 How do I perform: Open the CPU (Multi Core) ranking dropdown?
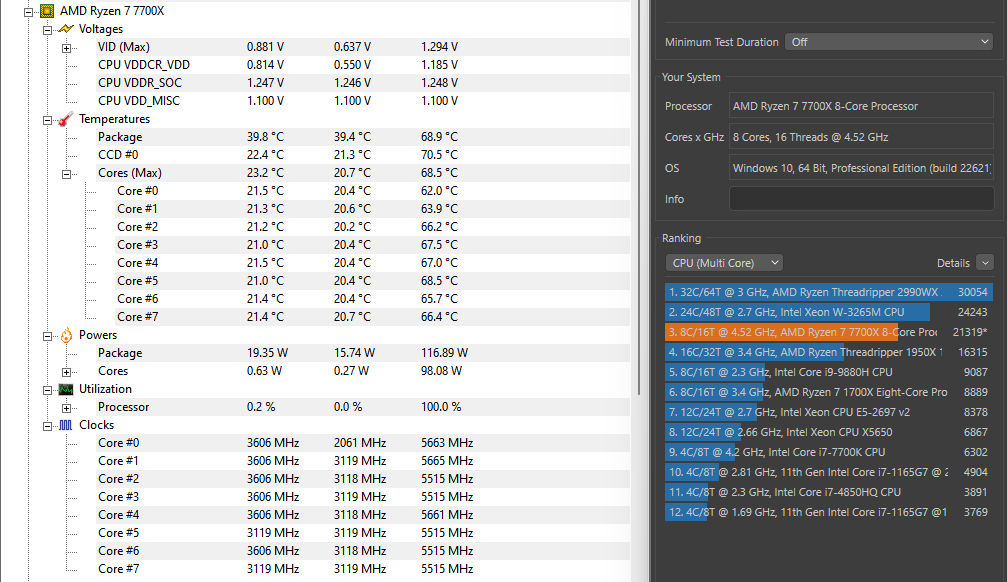point(724,263)
